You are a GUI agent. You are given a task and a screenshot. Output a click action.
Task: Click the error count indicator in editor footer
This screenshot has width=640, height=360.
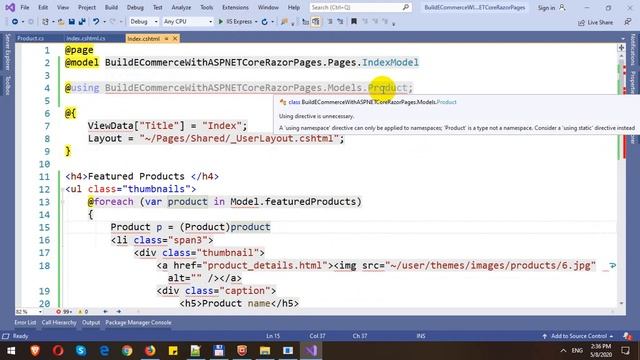(64, 311)
